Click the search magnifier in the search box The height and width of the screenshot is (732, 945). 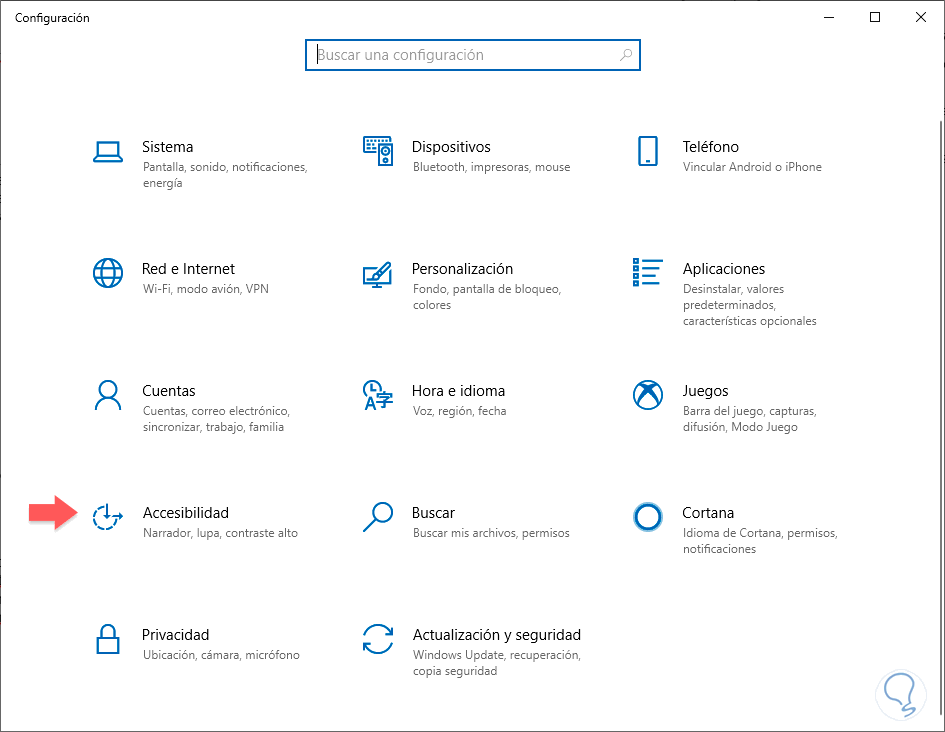[x=626, y=55]
